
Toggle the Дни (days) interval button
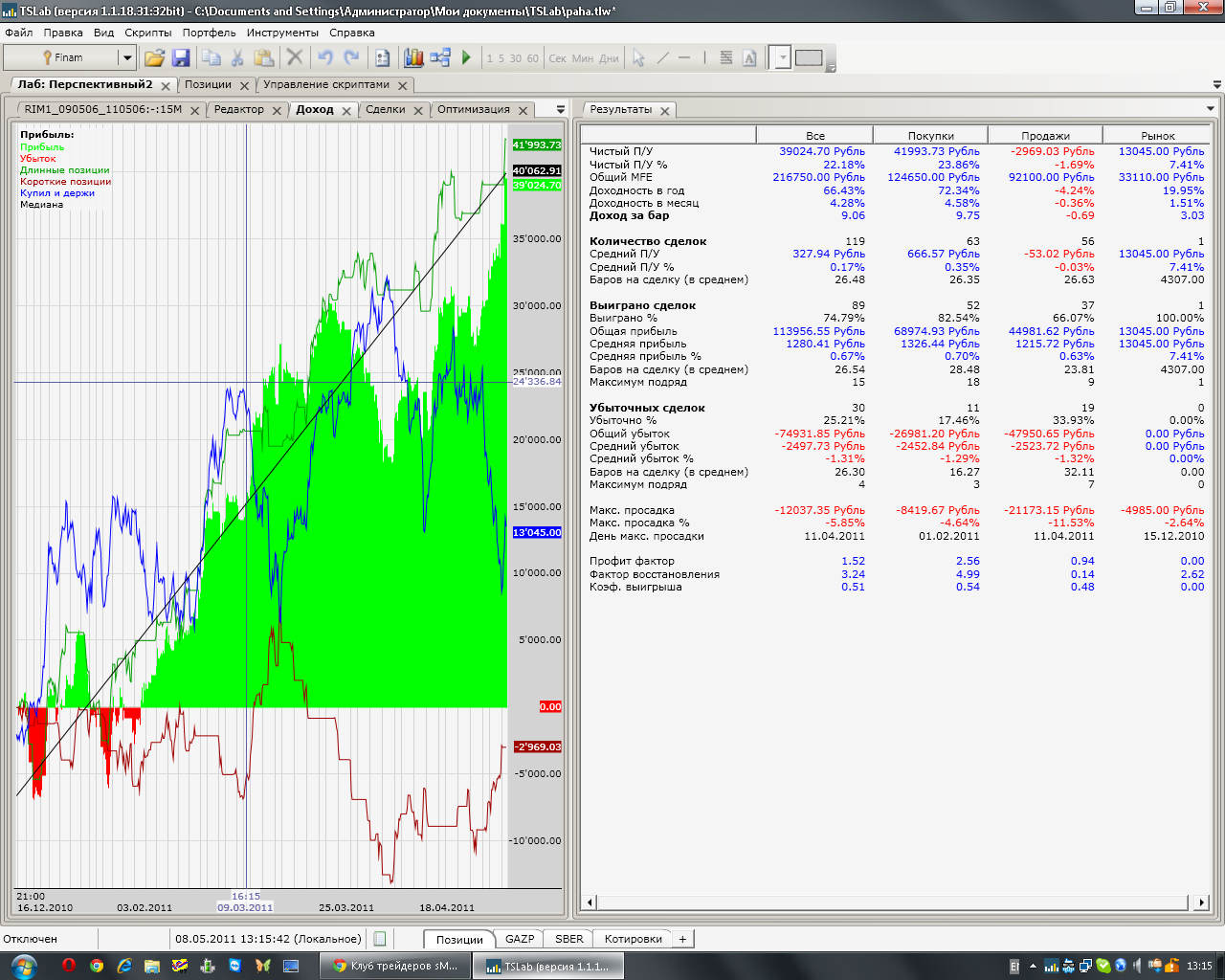point(609,58)
